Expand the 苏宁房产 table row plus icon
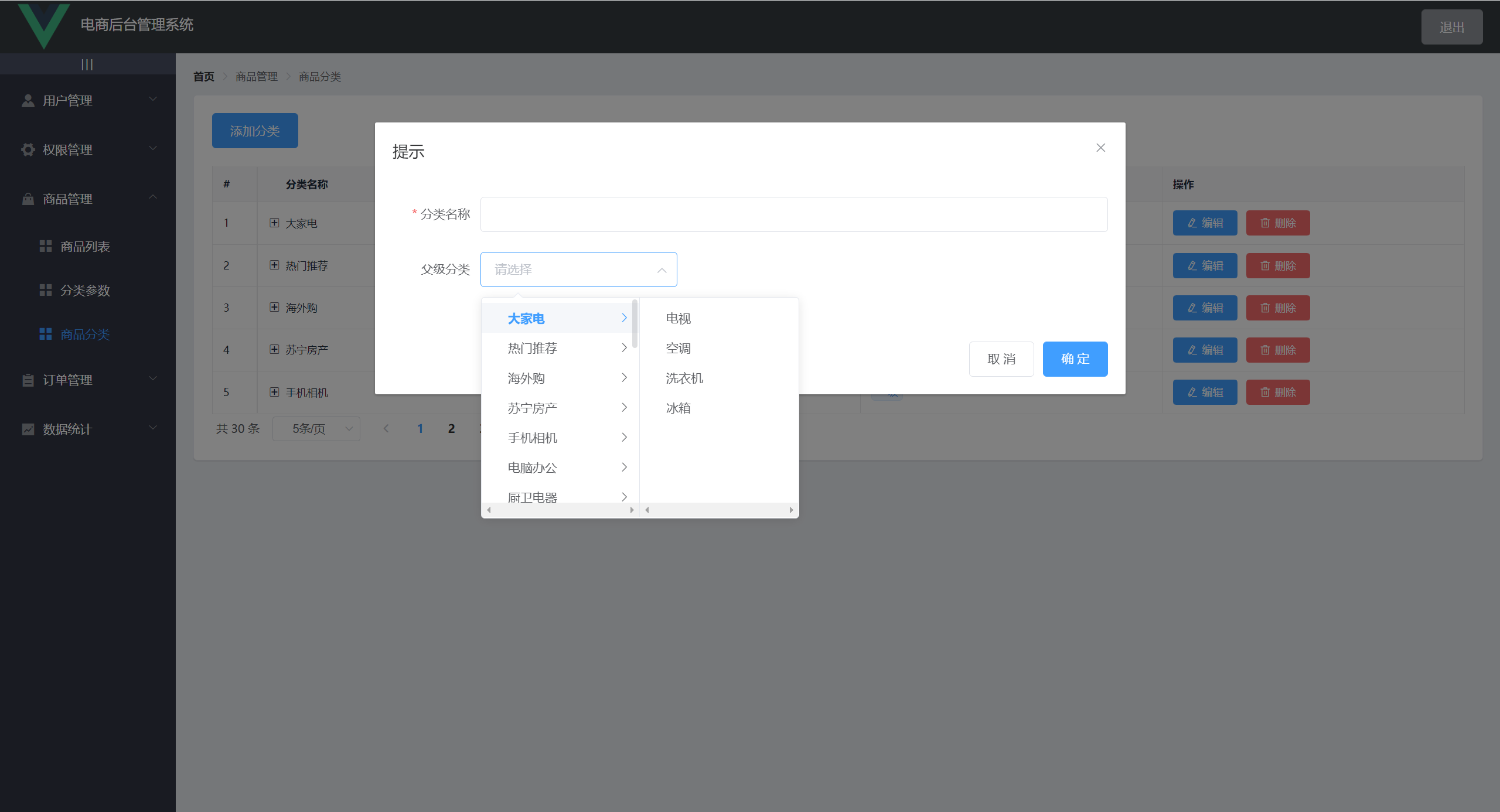 coord(274,349)
